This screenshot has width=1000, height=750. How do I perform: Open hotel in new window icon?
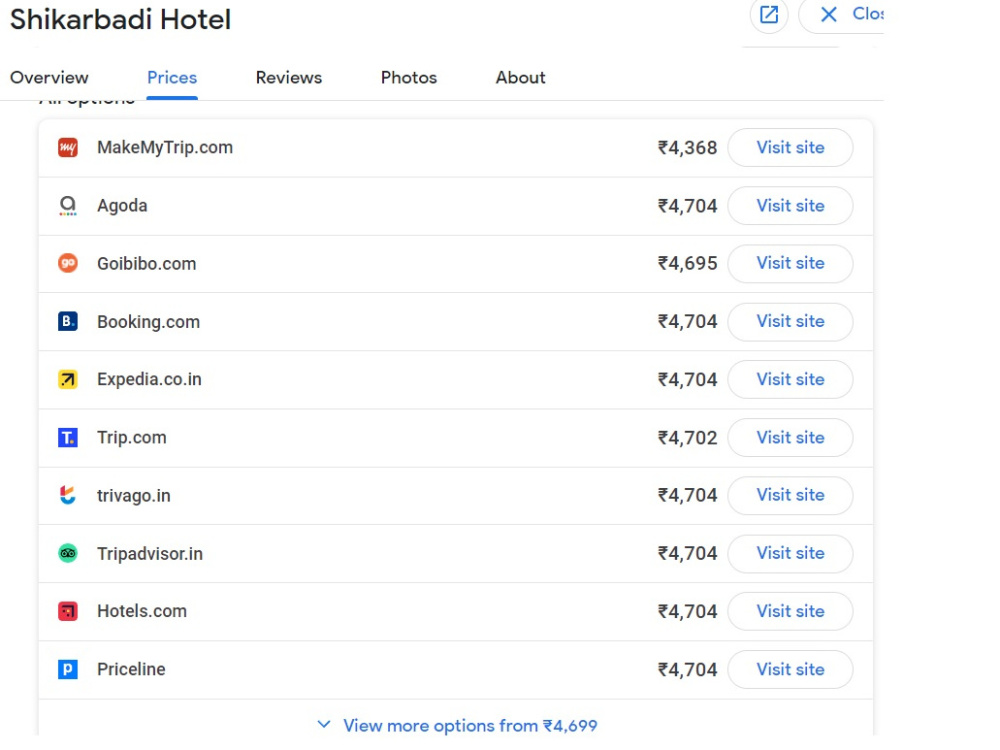tap(769, 15)
